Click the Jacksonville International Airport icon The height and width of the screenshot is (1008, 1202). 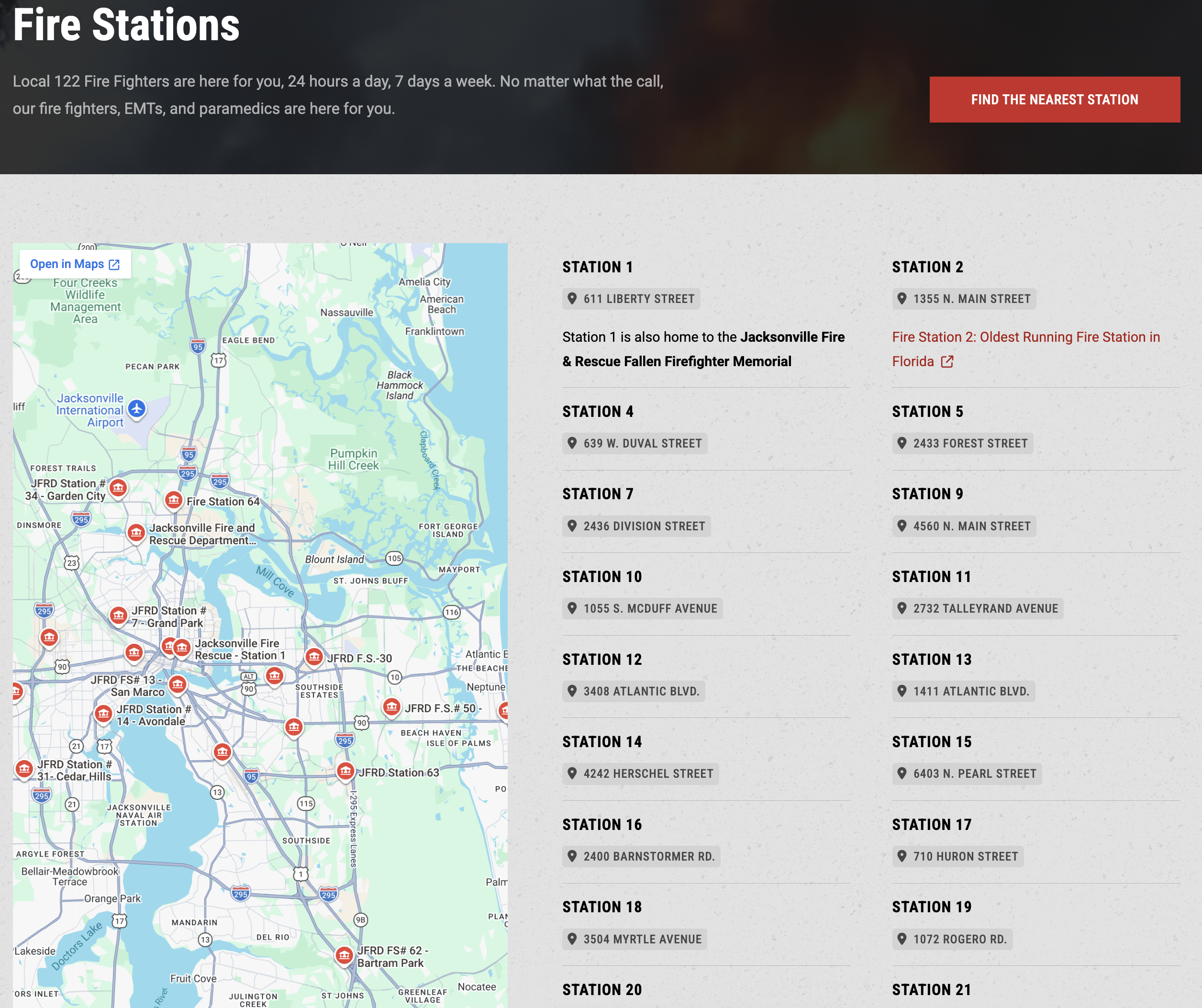pos(137,409)
